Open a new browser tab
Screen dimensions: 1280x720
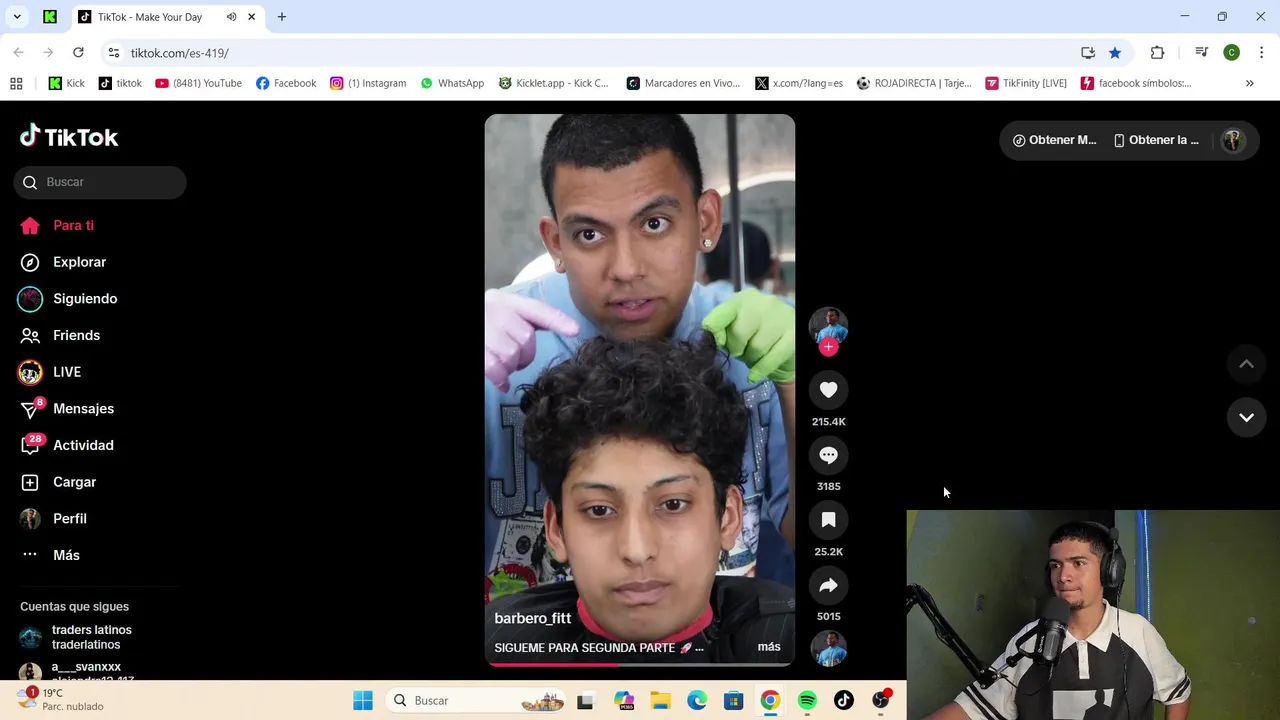pos(282,17)
